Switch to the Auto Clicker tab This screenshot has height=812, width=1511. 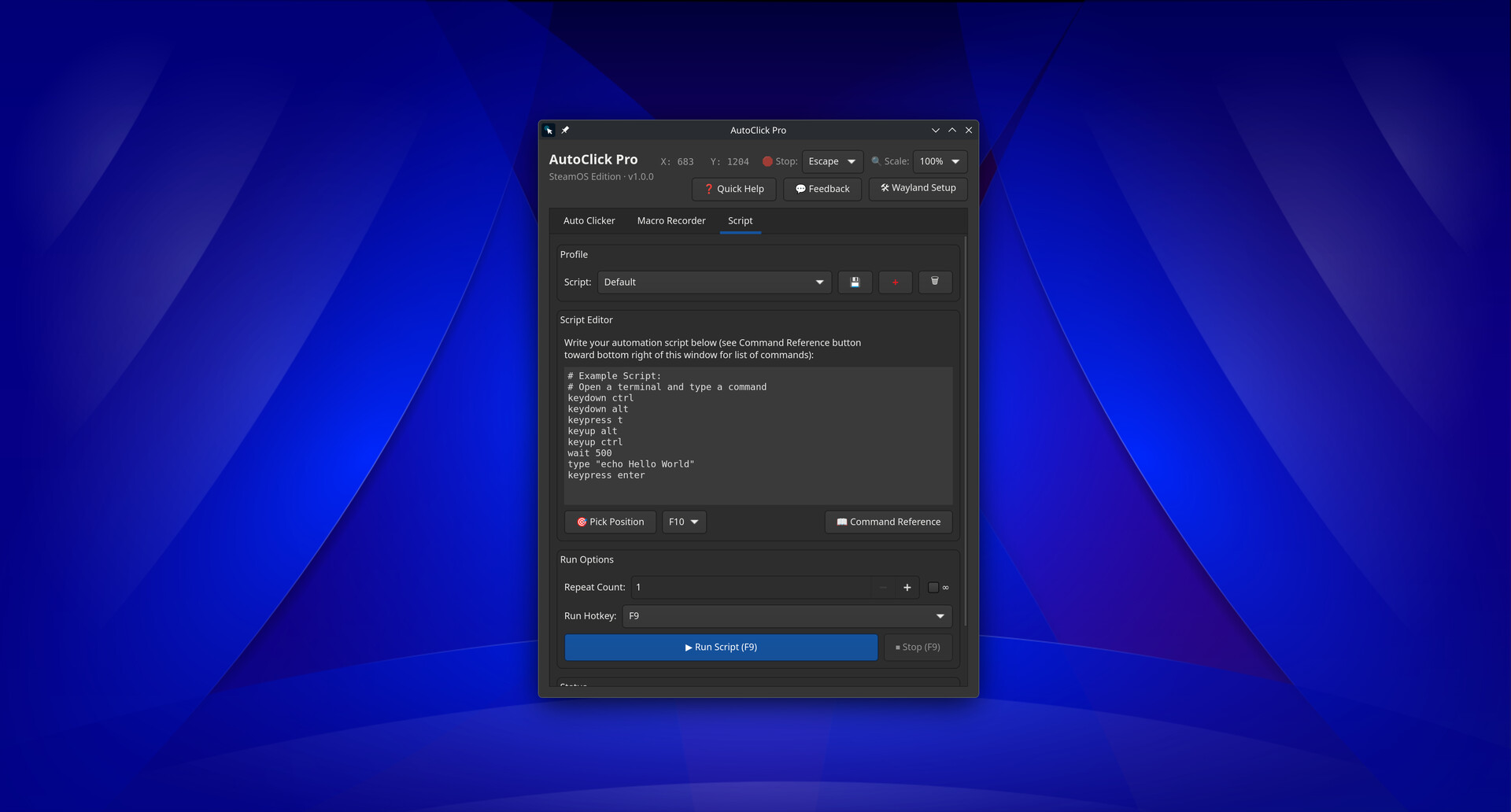click(x=589, y=221)
